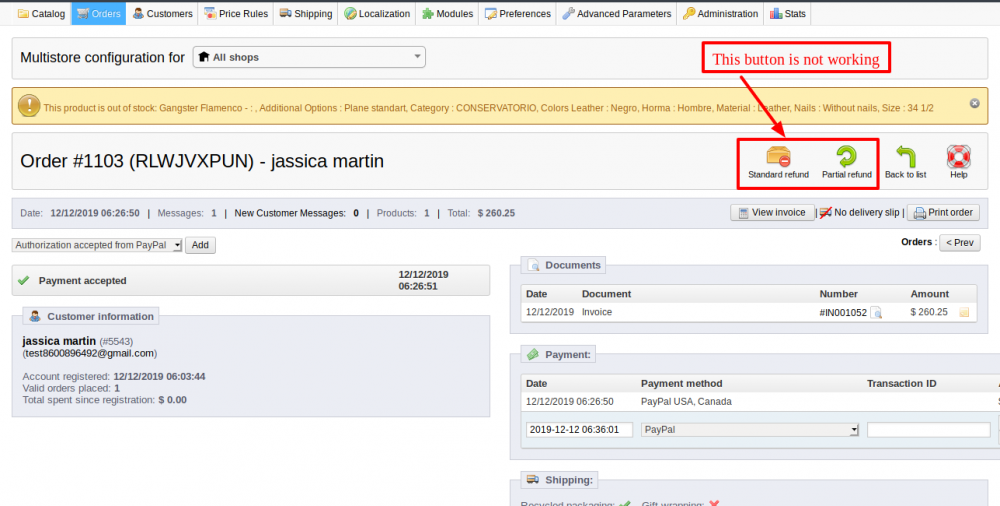This screenshot has width=1000, height=506.
Task: Click the Add status button
Action: pos(200,245)
